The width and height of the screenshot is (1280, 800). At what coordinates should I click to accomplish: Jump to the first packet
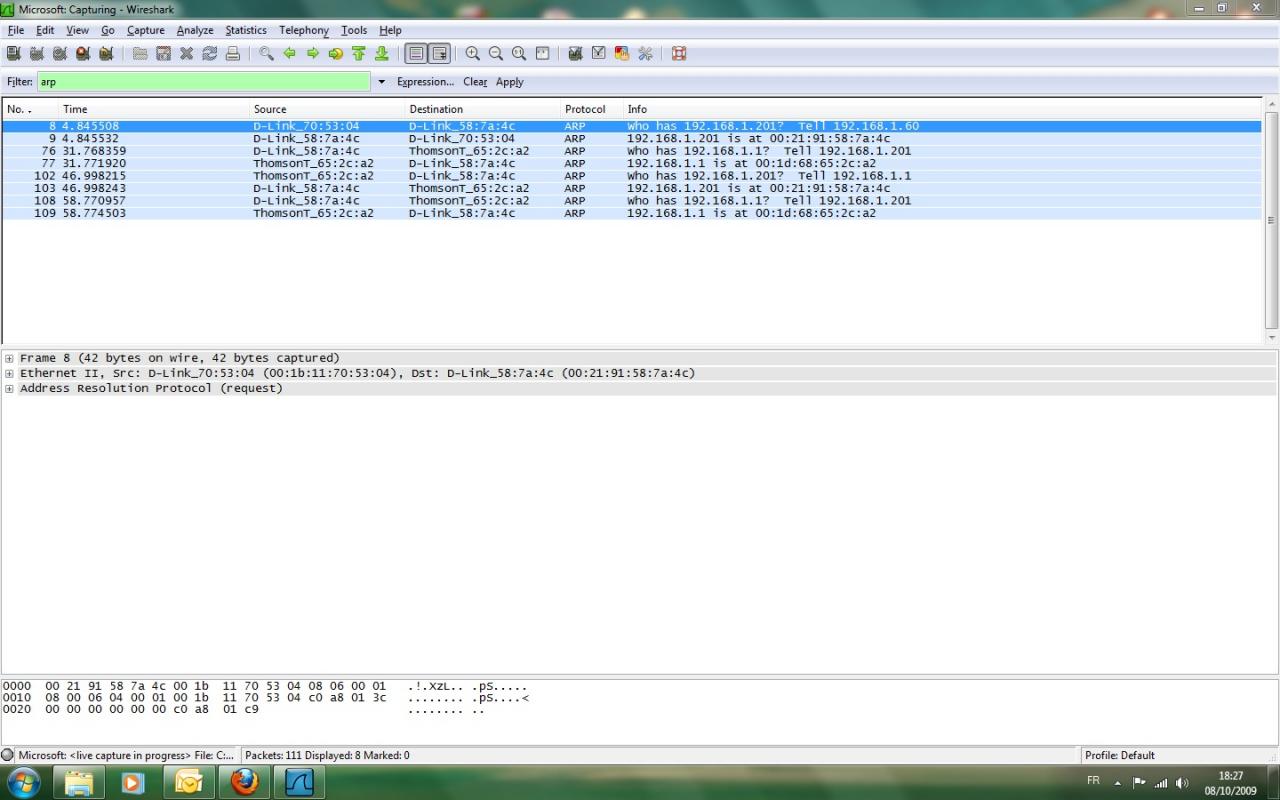pos(358,53)
